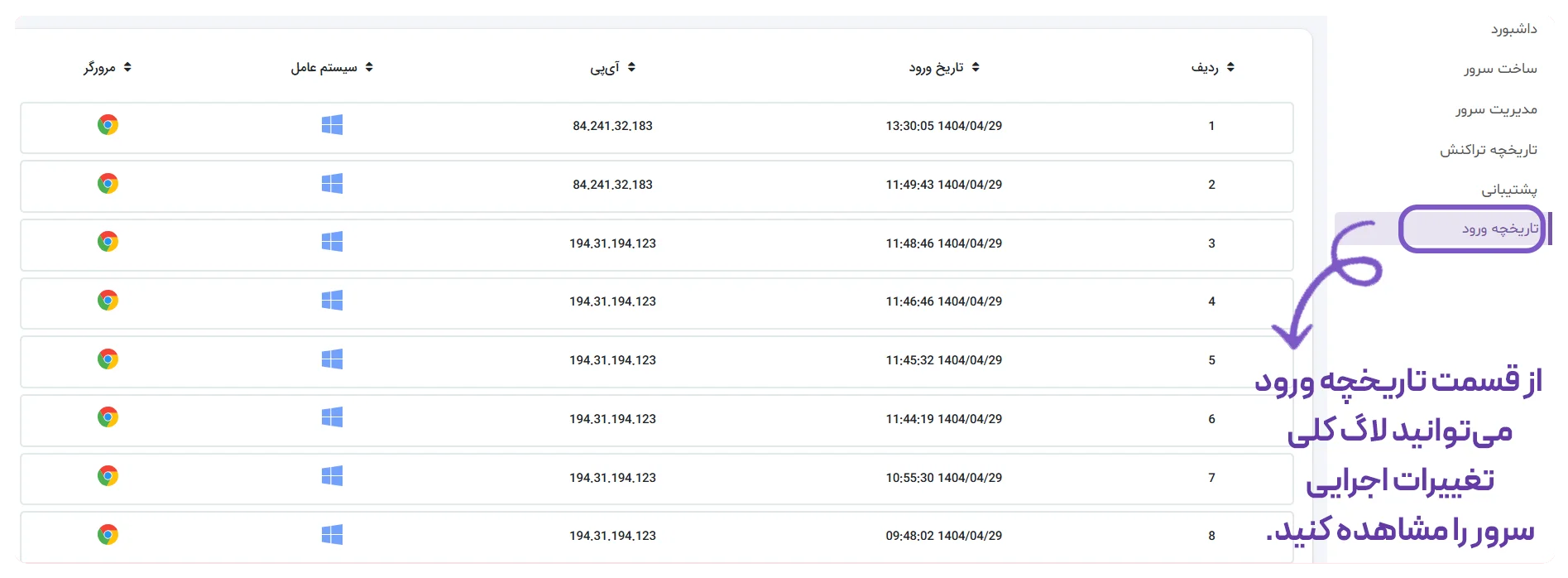This screenshot has height=578, width=1568.
Task: Click the Windows logo in row 4
Action: pos(332,300)
